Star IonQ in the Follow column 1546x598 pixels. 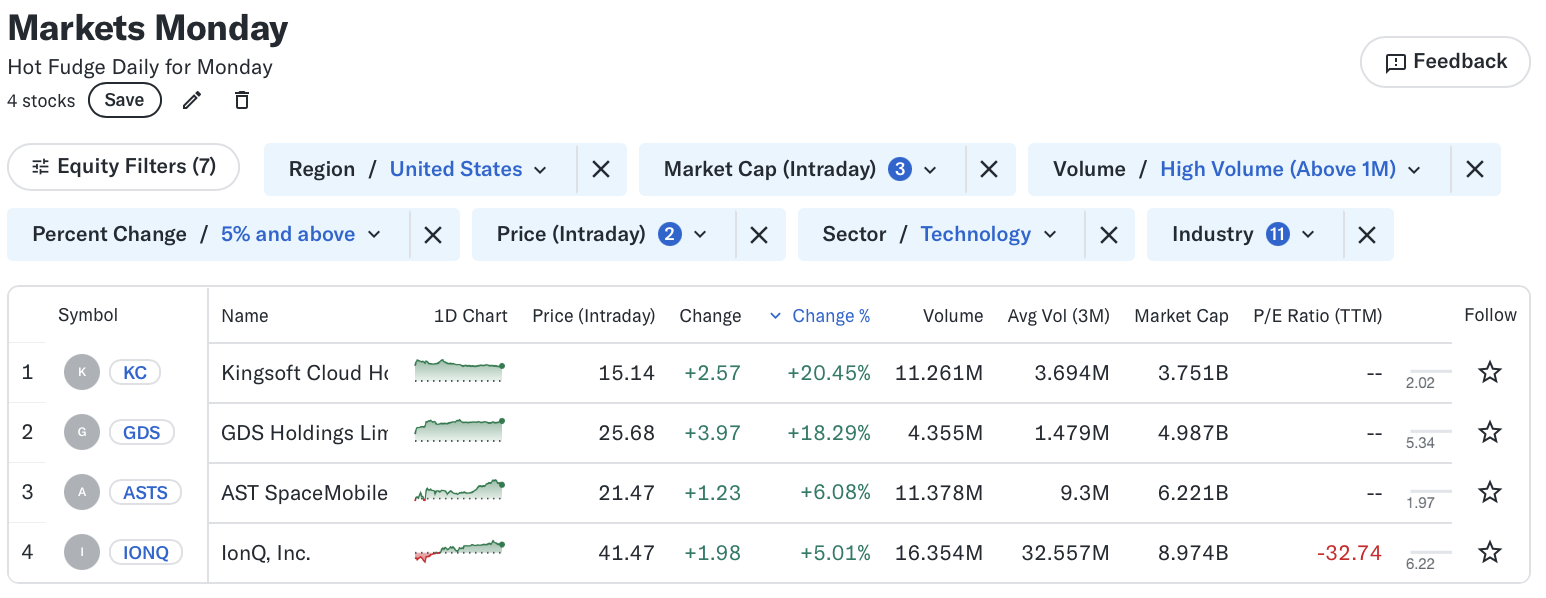tap(1489, 552)
